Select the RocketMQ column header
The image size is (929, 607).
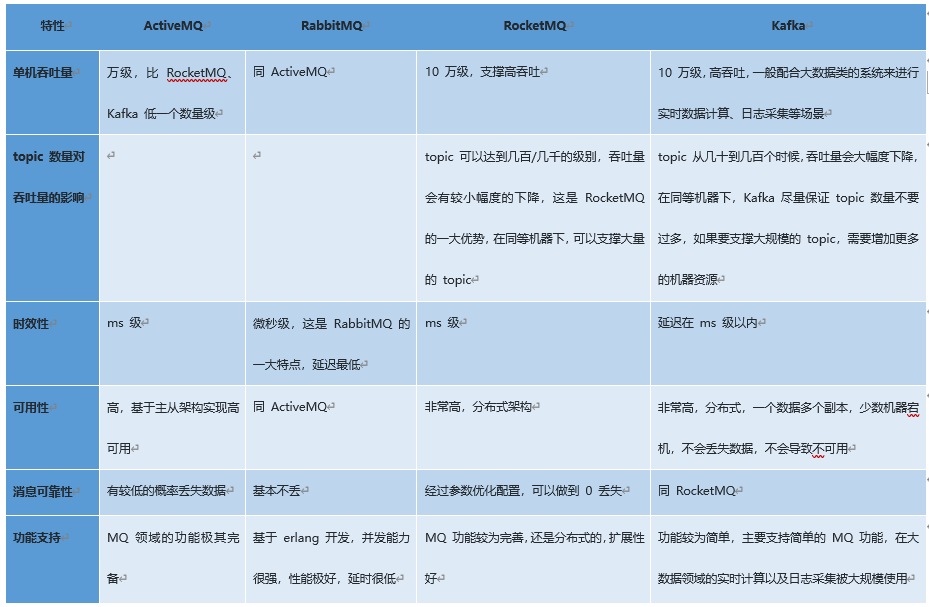pyautogui.click(x=534, y=26)
